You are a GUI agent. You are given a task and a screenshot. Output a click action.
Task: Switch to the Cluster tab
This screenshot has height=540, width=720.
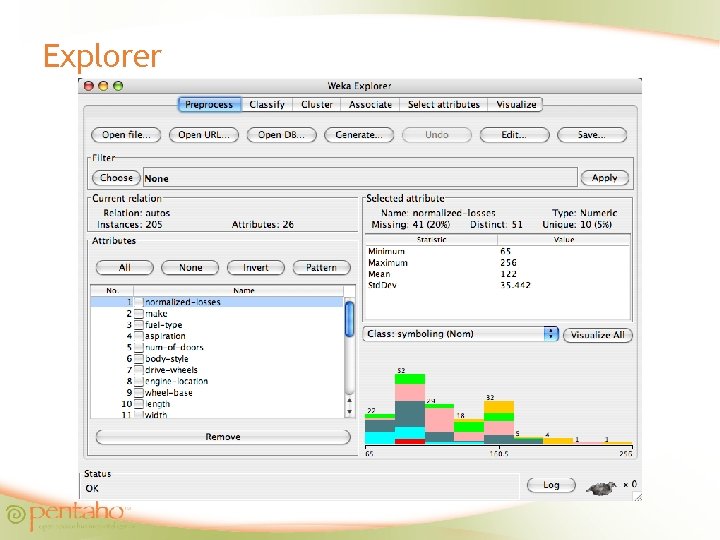pyautogui.click(x=317, y=105)
